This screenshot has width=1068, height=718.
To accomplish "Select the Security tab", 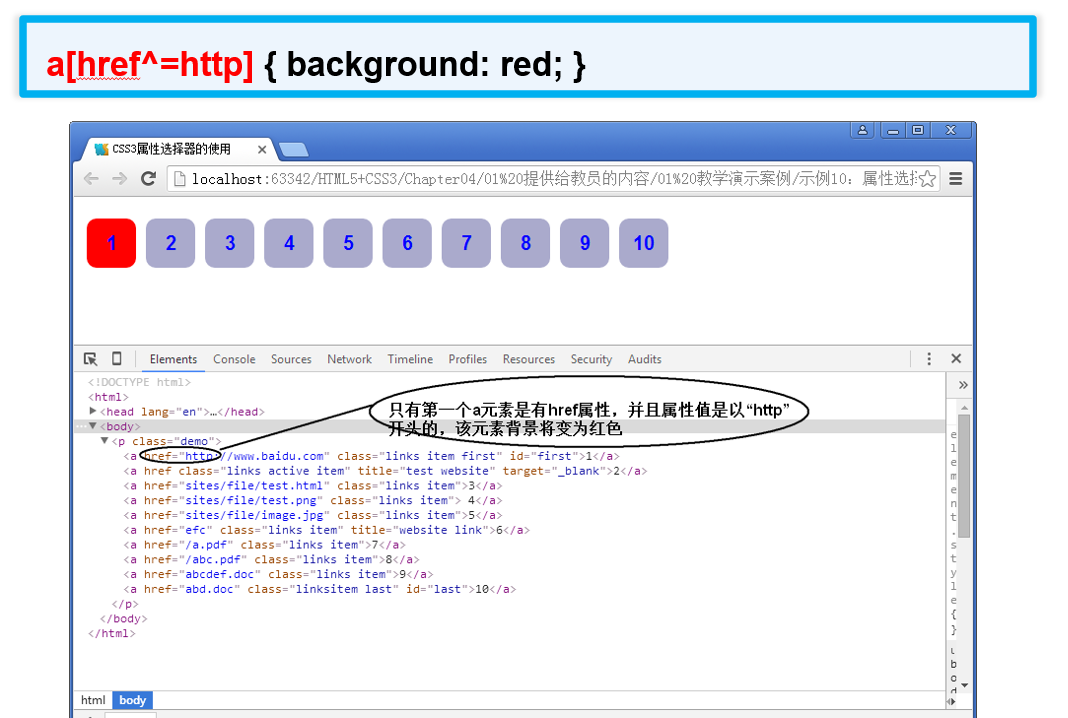I will (x=591, y=359).
